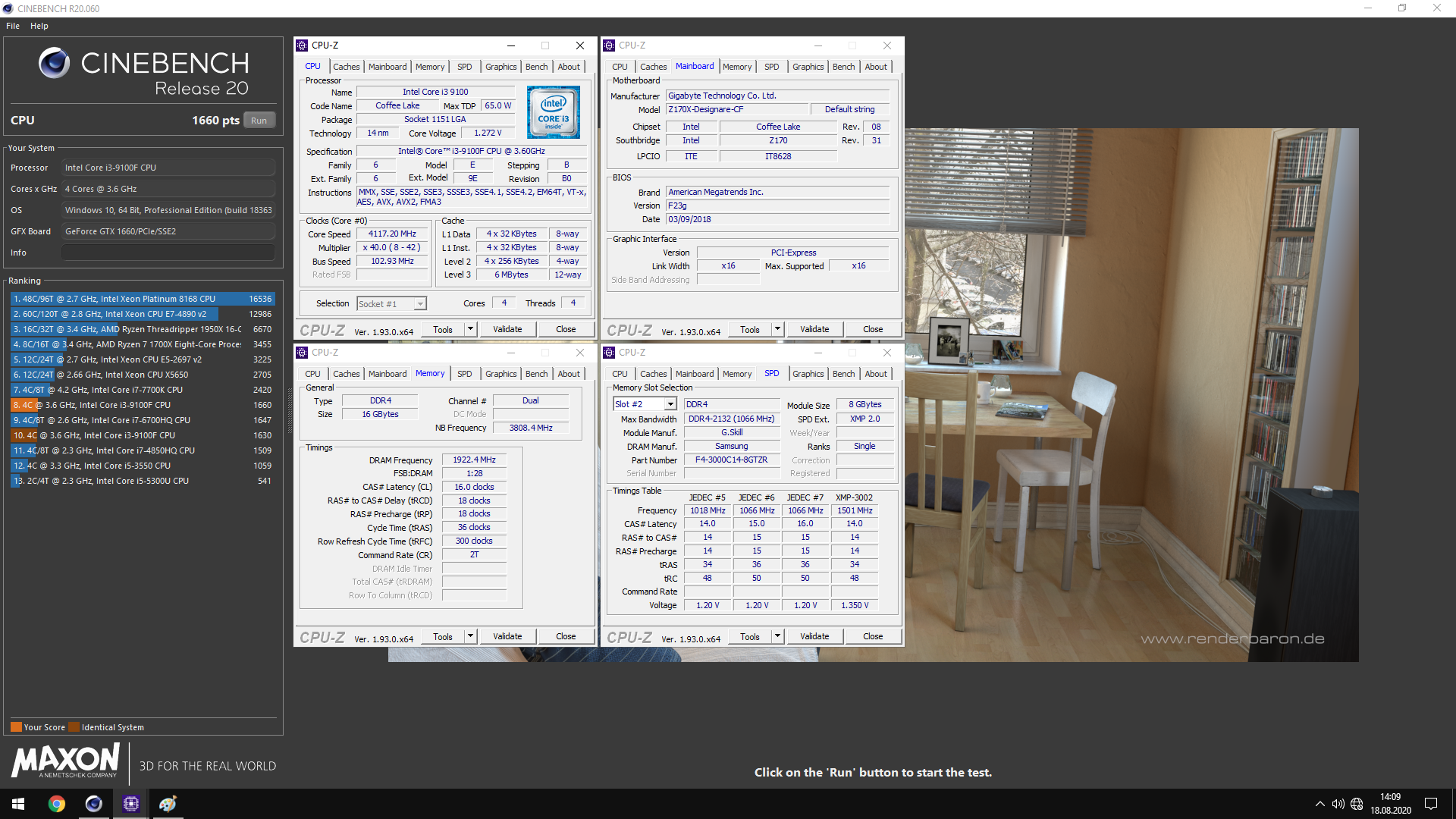Expand Tools arrow in Memory window

coord(470,636)
